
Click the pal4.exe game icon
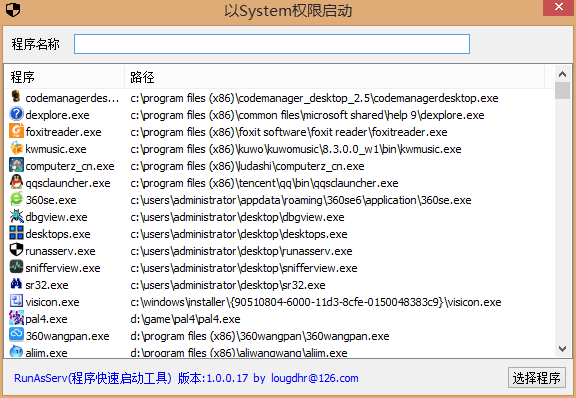point(16,318)
